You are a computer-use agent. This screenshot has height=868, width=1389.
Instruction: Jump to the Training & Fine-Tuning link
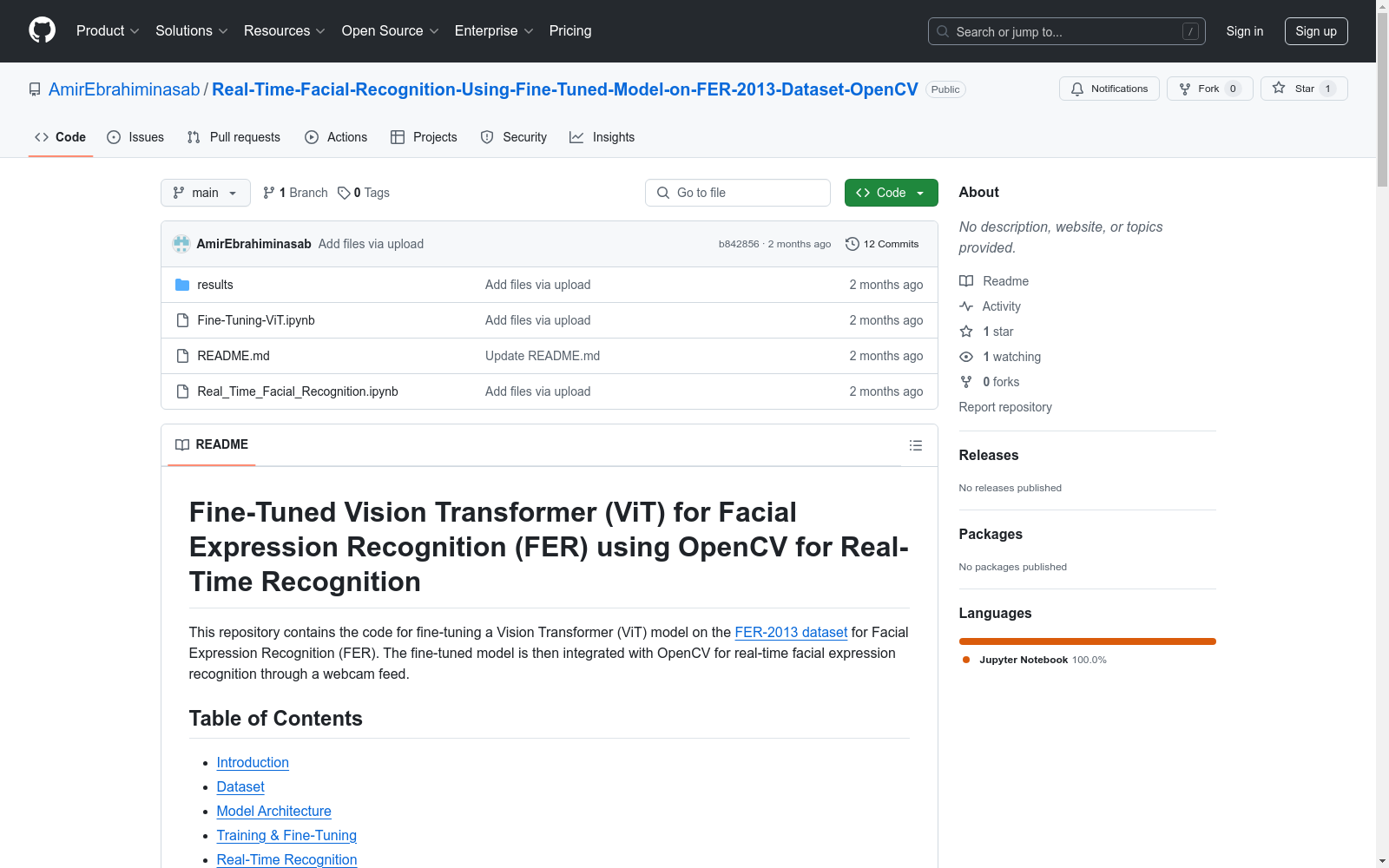[x=286, y=835]
